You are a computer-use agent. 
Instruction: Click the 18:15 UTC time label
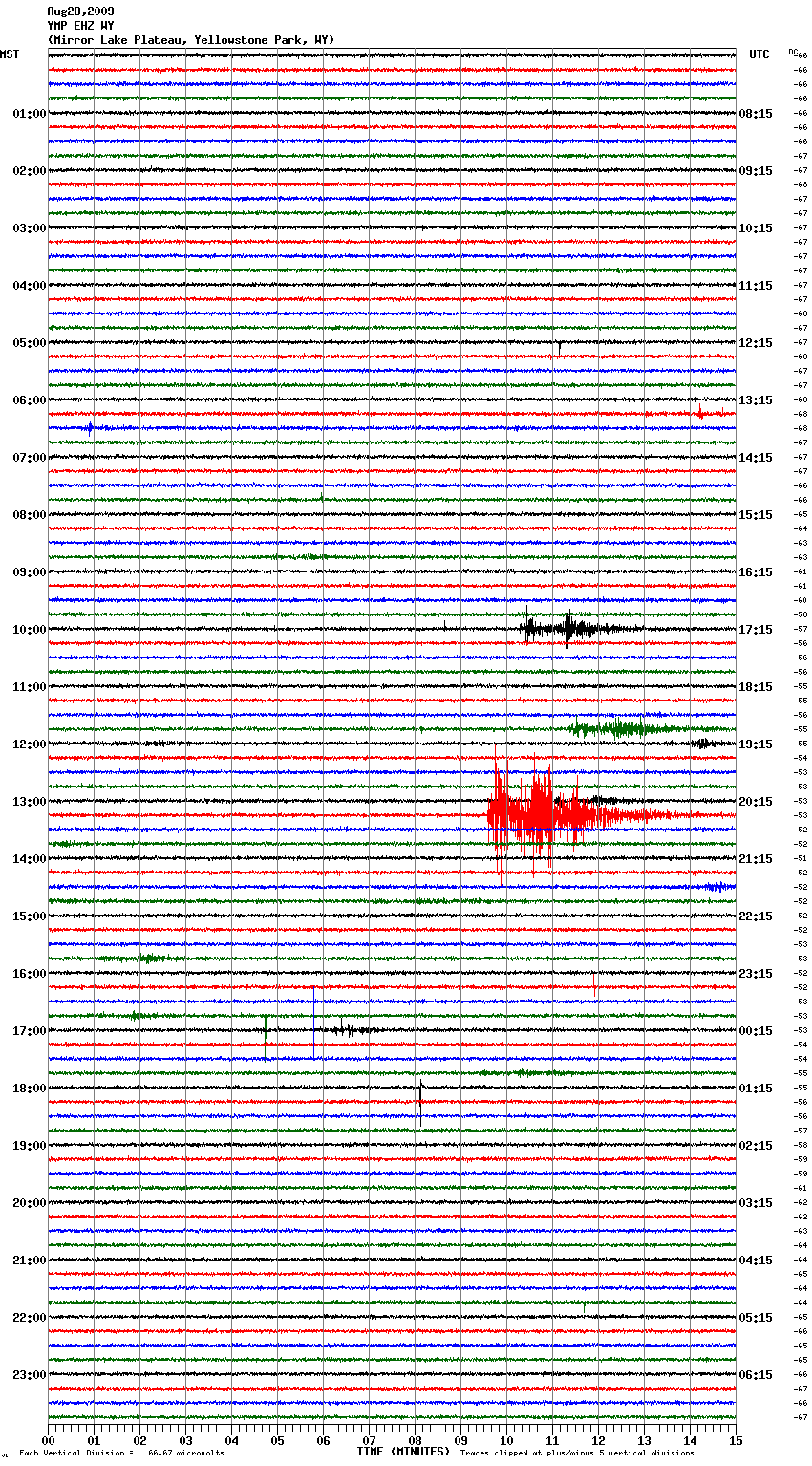point(756,687)
